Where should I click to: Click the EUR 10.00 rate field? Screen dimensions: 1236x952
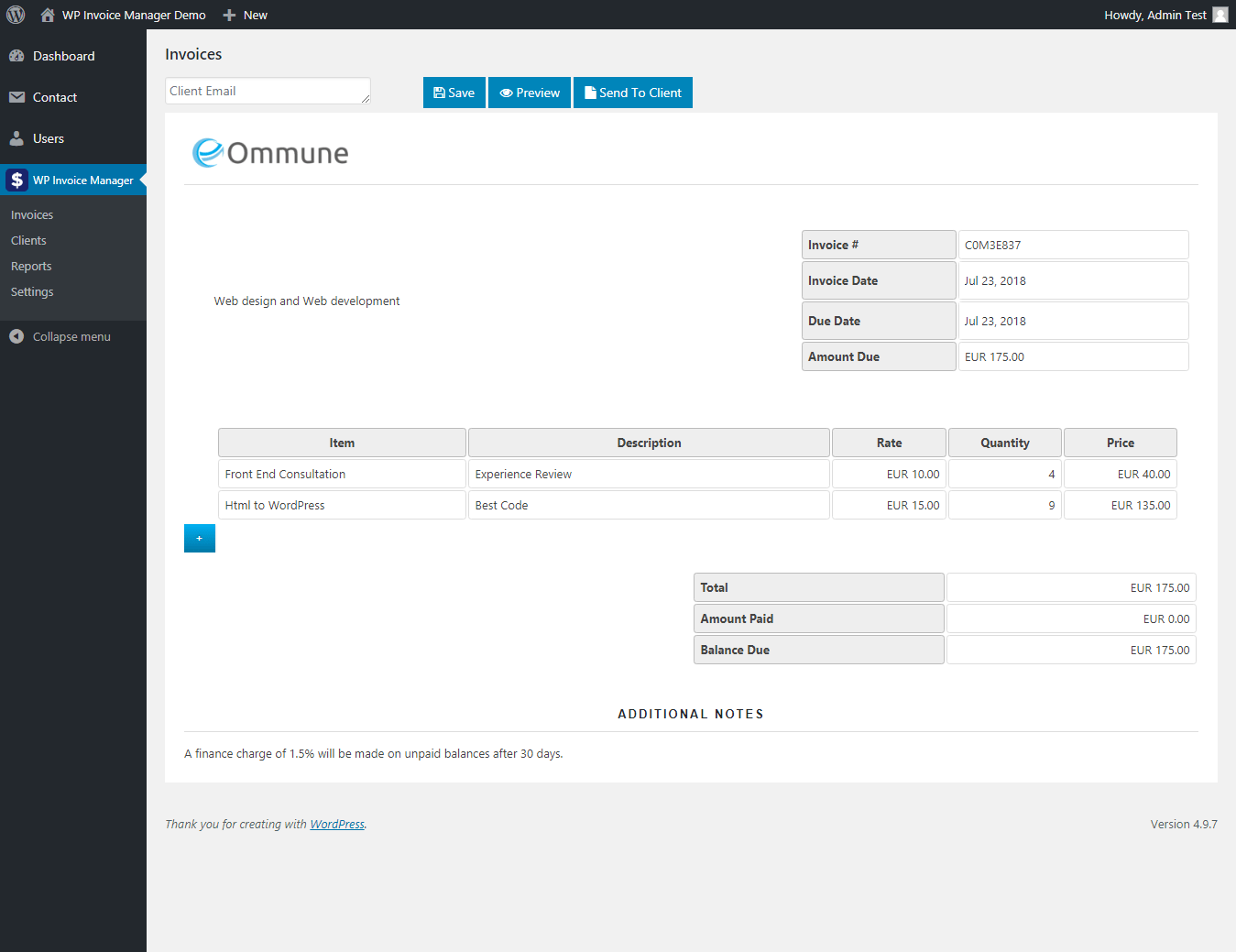(x=889, y=474)
